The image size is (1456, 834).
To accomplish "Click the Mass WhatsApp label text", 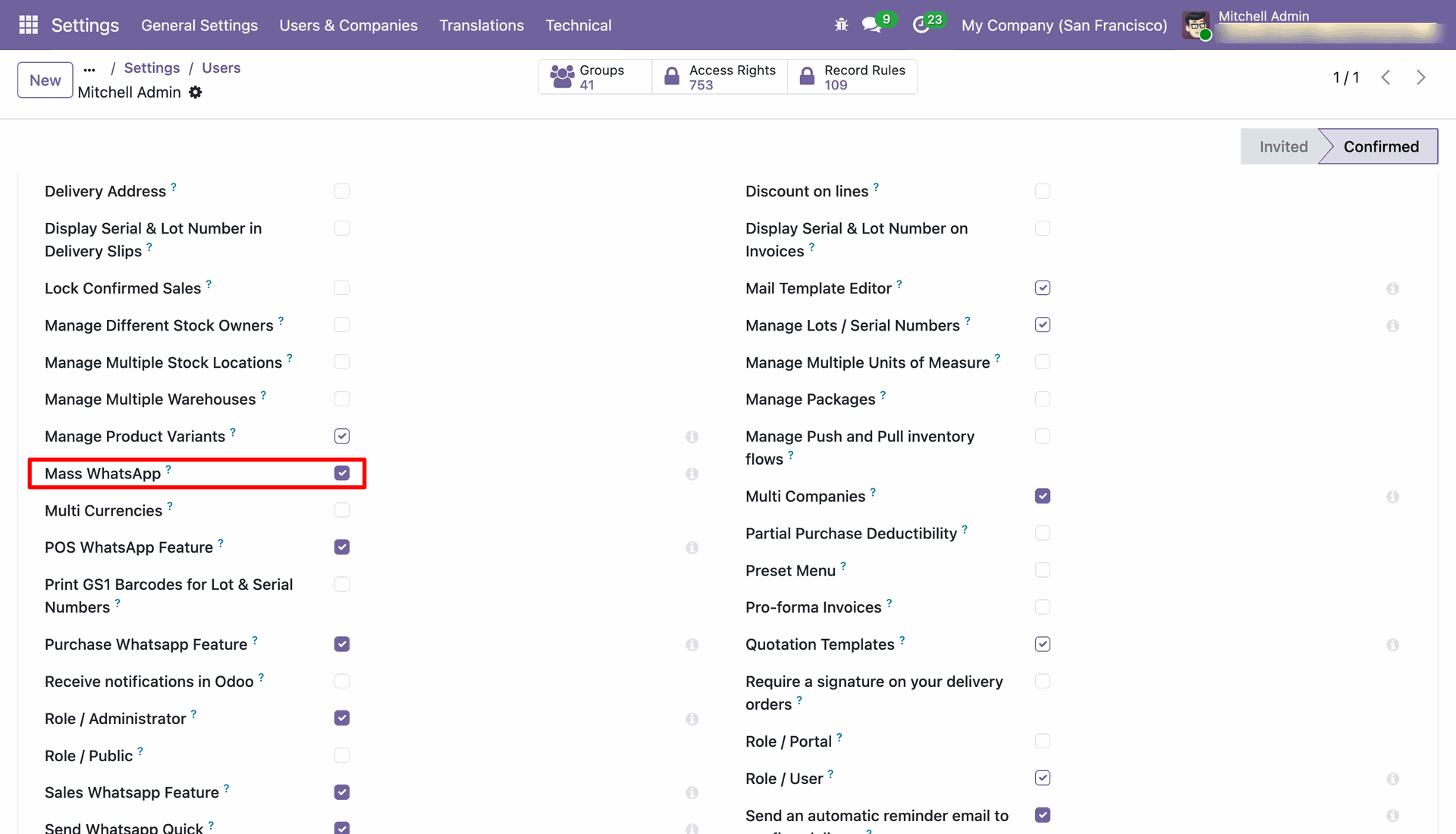I will [103, 474].
